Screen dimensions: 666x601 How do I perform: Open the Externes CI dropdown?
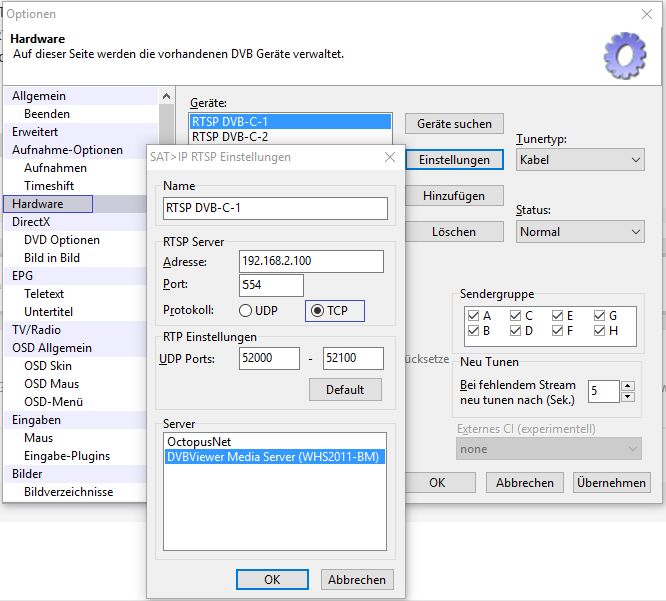click(x=549, y=450)
